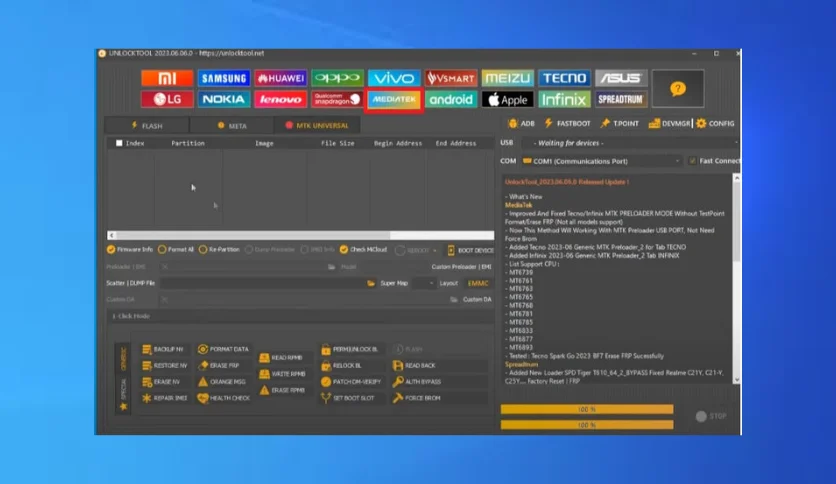Viewport: 836px width, 484px height.
Task: Switch to the FLASH tab
Action: pos(147,126)
